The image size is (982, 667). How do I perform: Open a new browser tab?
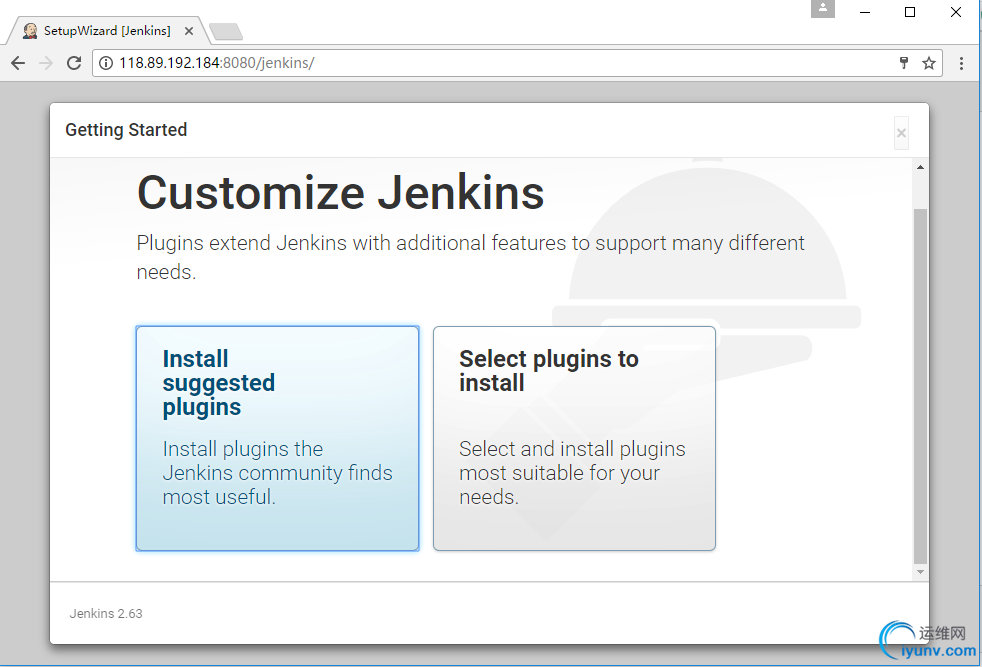click(226, 32)
